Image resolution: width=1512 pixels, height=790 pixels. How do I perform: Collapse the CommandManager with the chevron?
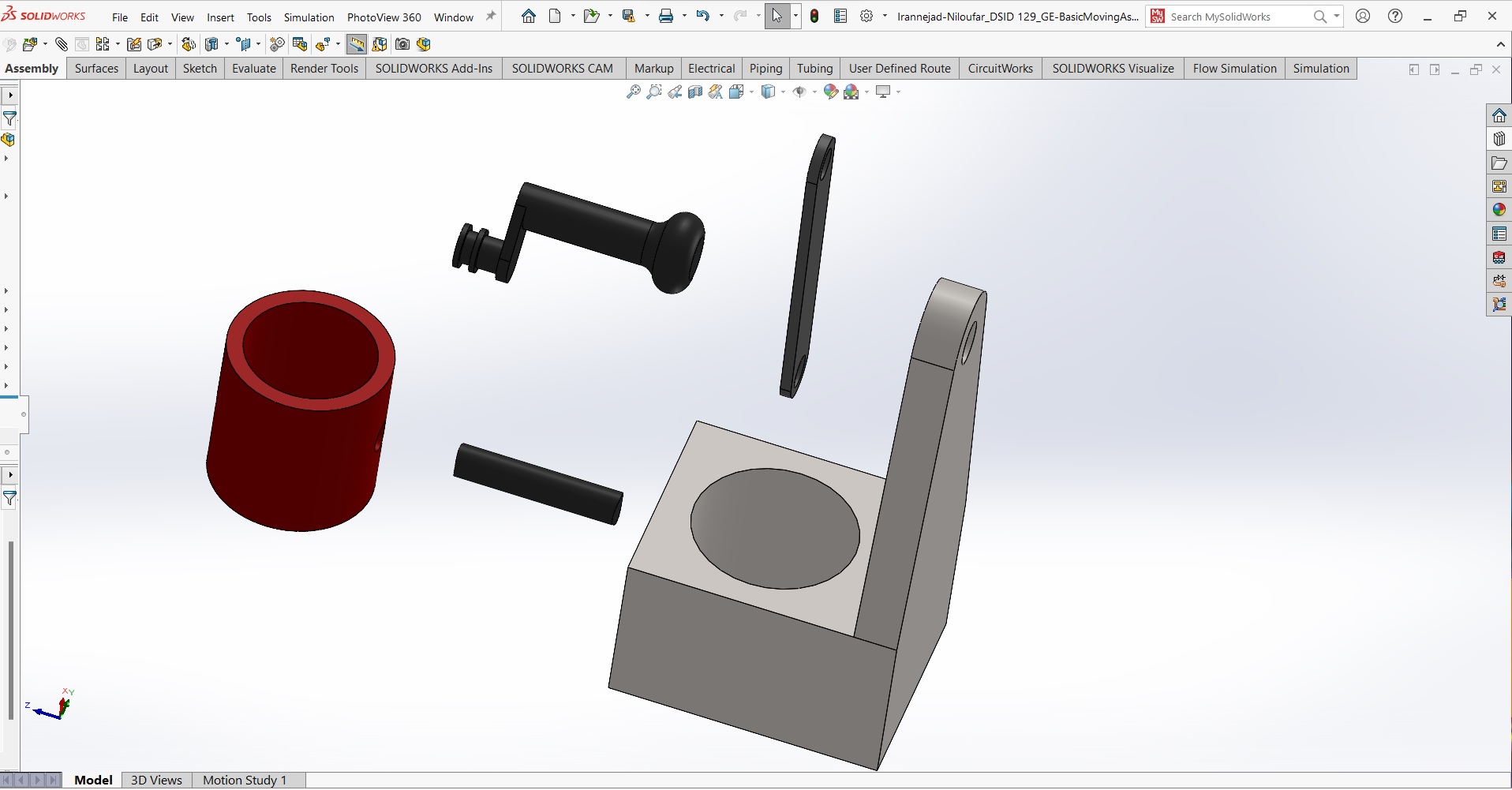(x=1500, y=44)
